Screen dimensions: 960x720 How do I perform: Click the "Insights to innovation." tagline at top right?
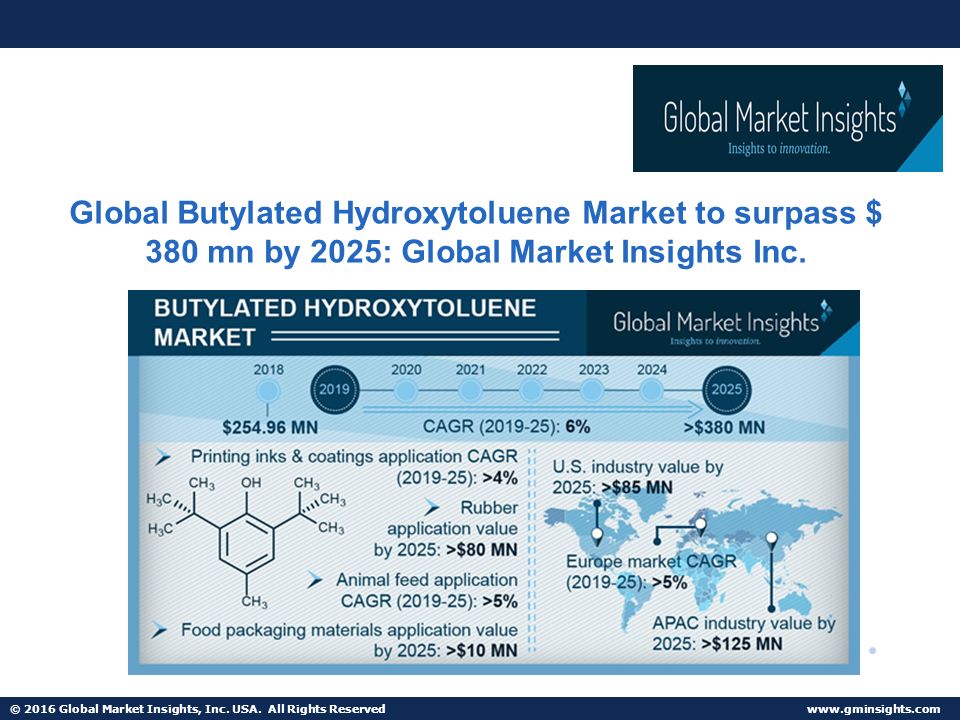(779, 149)
